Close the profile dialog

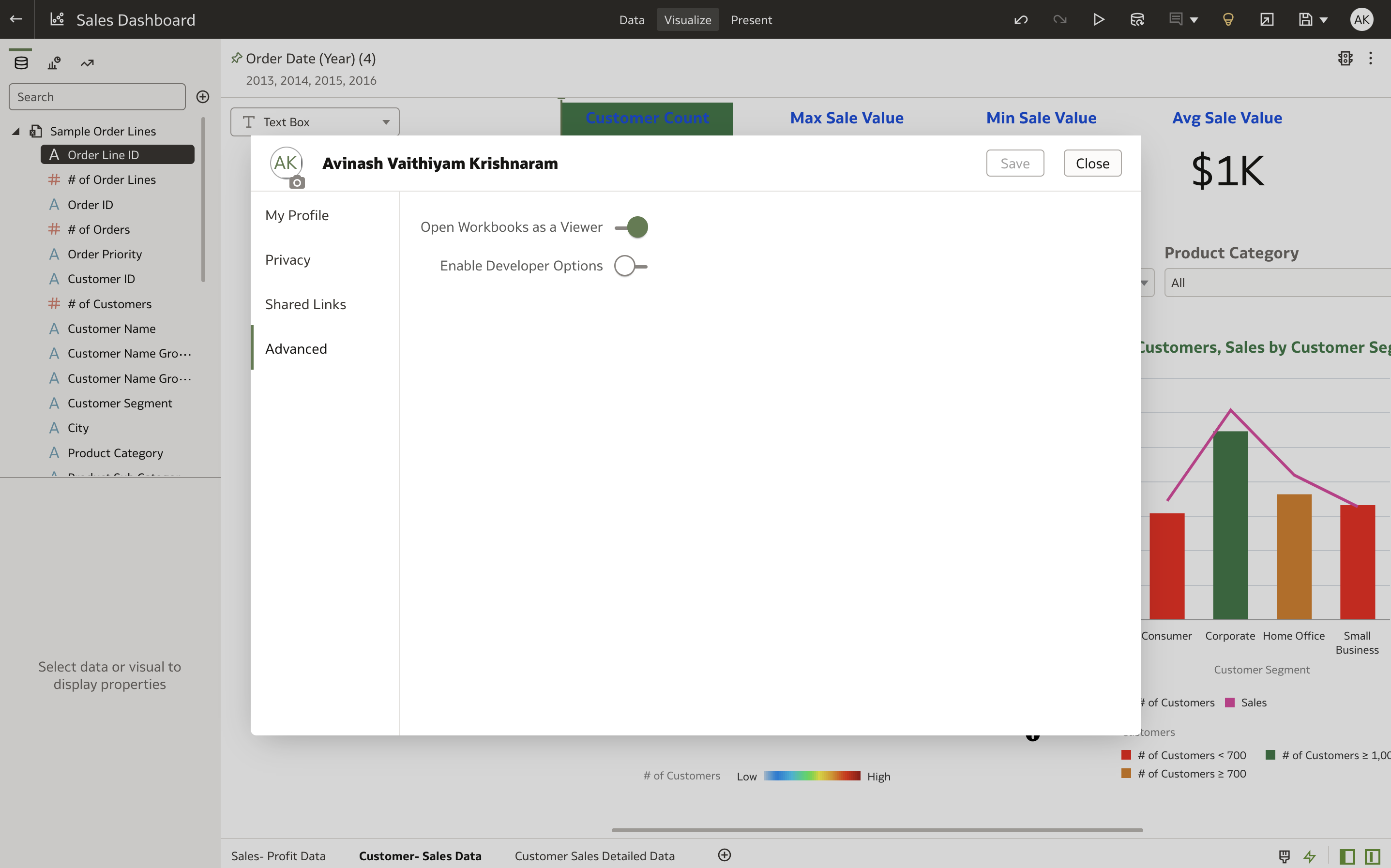(x=1092, y=163)
